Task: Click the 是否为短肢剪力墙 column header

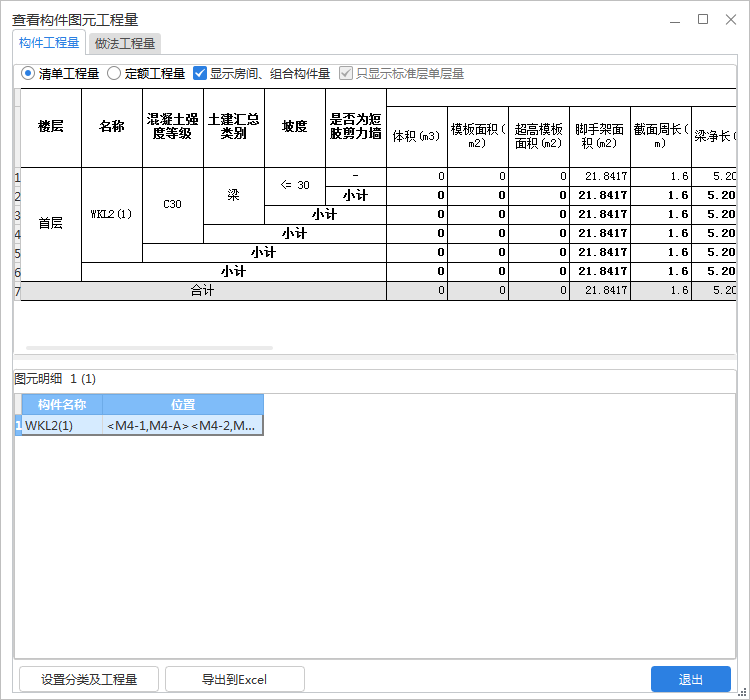Action: pos(356,128)
